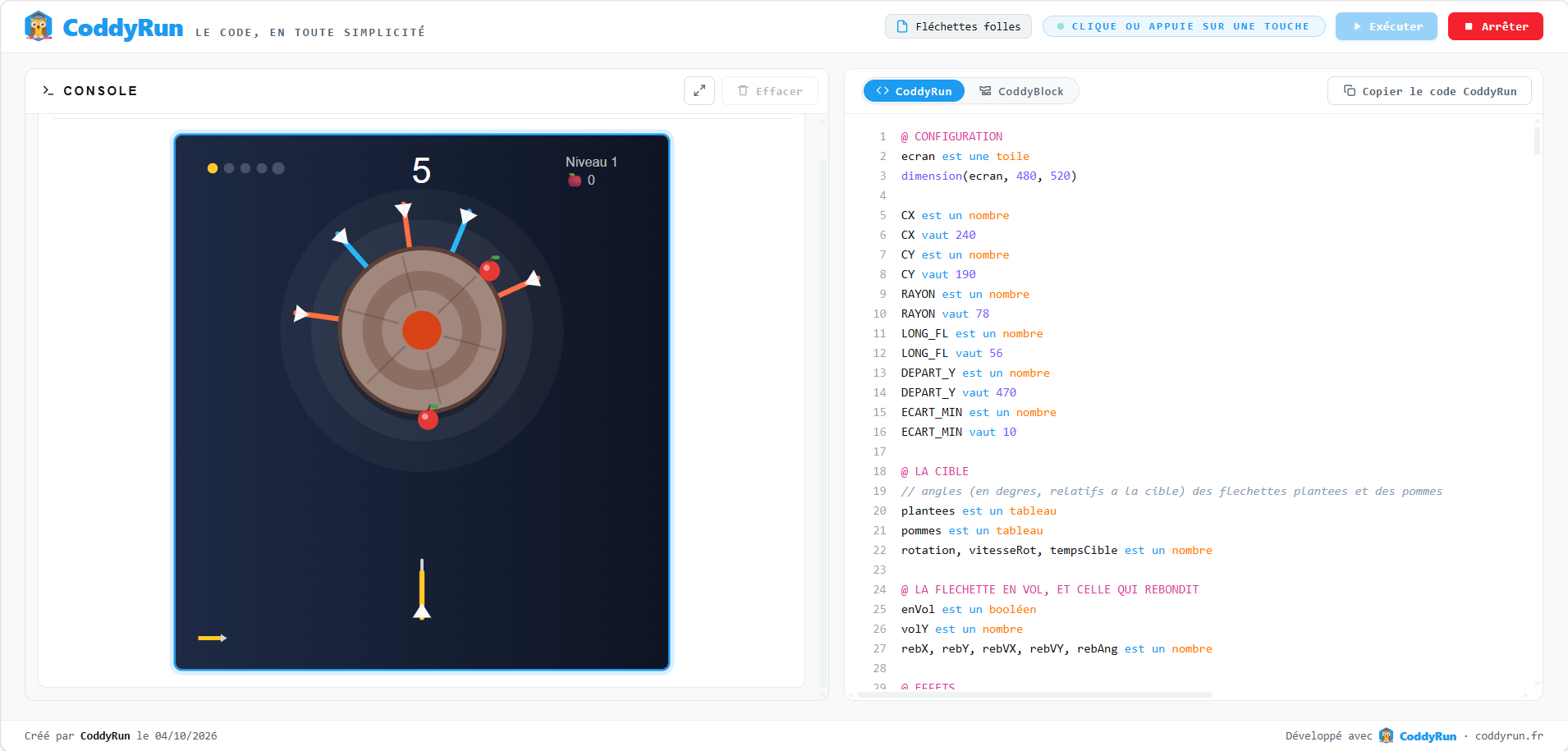
Task: Click the CoddyRun author name in footer
Action: [x=105, y=736]
